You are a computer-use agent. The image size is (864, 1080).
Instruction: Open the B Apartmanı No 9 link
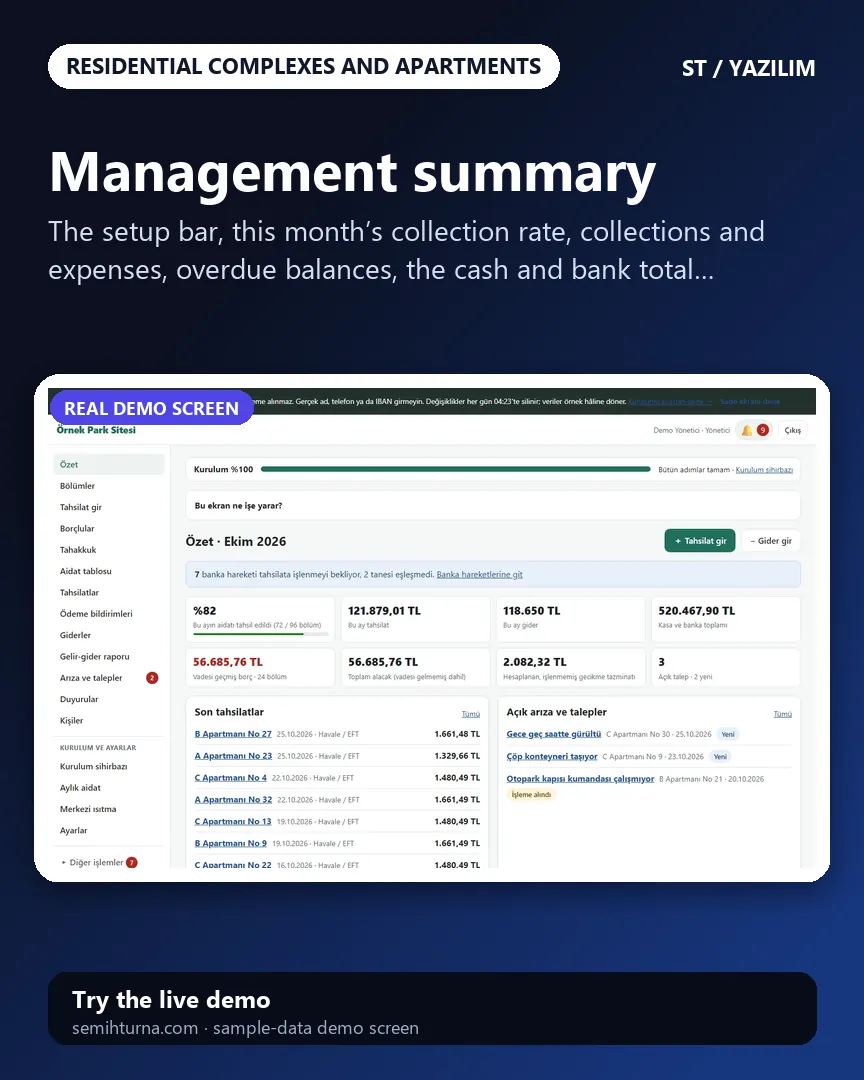pyautogui.click(x=230, y=843)
